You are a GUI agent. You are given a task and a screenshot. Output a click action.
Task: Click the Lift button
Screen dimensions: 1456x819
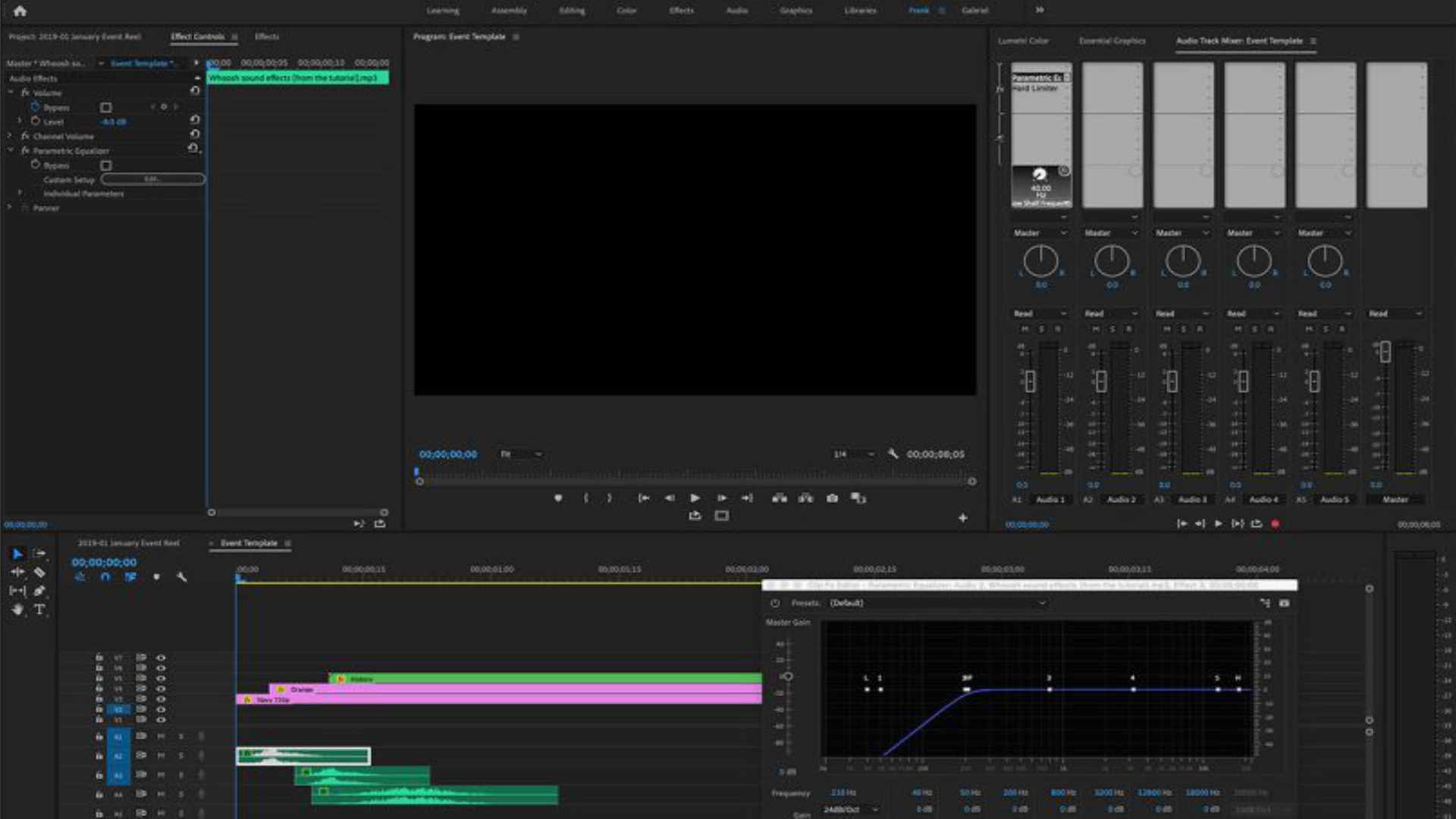pos(779,498)
